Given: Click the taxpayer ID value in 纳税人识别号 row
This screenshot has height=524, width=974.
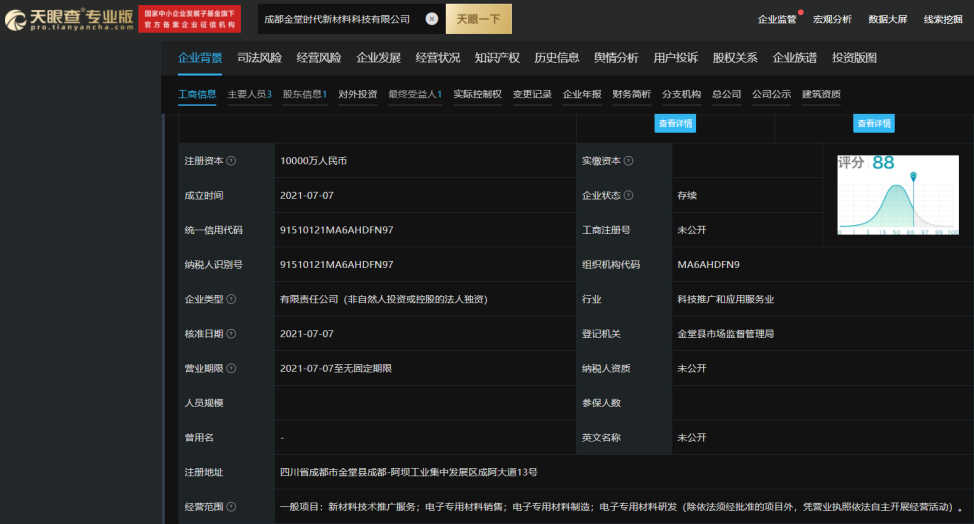Looking at the screenshot, I should point(337,264).
